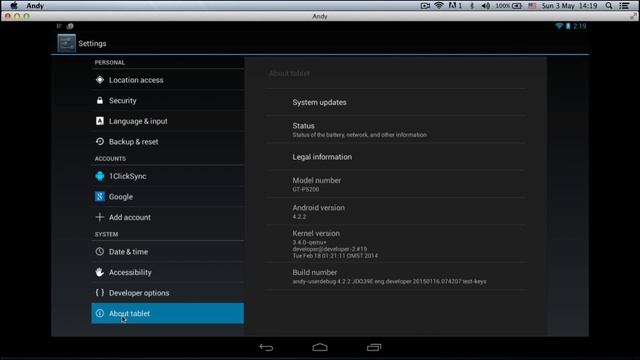Click the Backup & reset icon
The image size is (640, 360).
100,141
